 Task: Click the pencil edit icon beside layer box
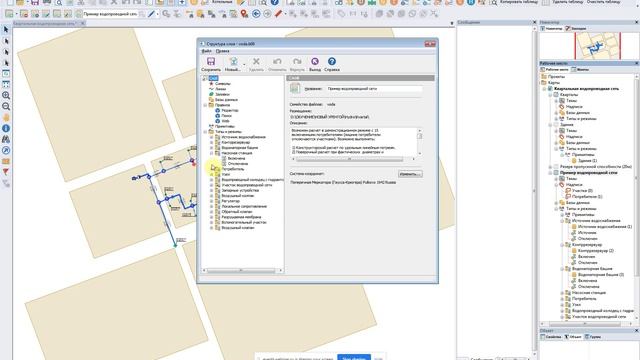[x=151, y=14]
